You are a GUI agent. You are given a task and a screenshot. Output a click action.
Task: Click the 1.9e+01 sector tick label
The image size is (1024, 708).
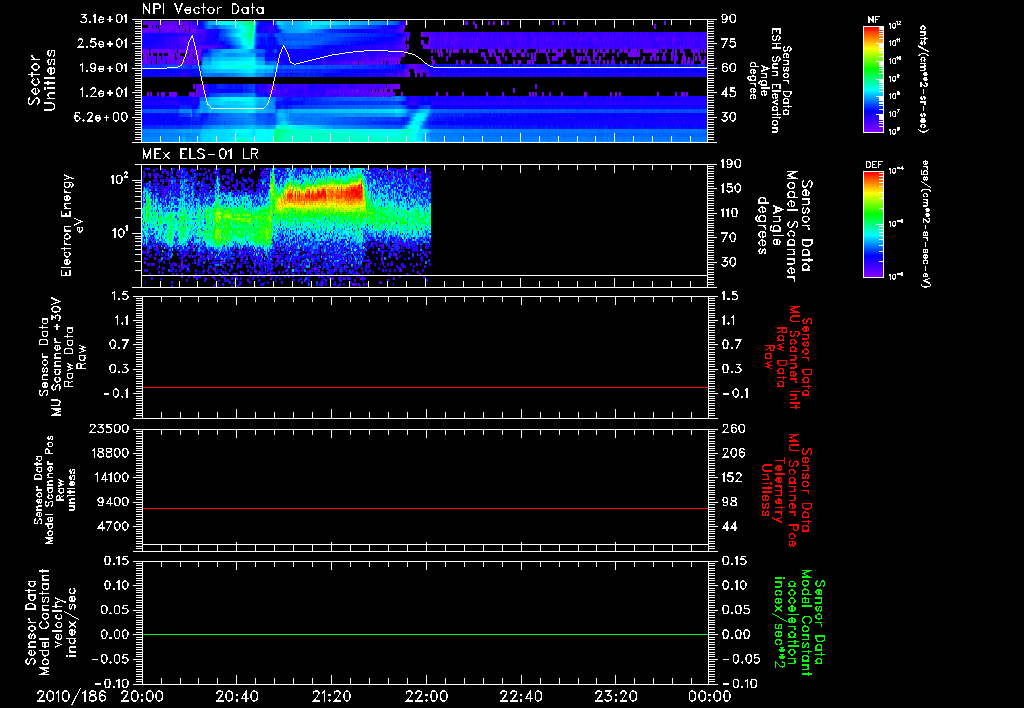pos(103,68)
